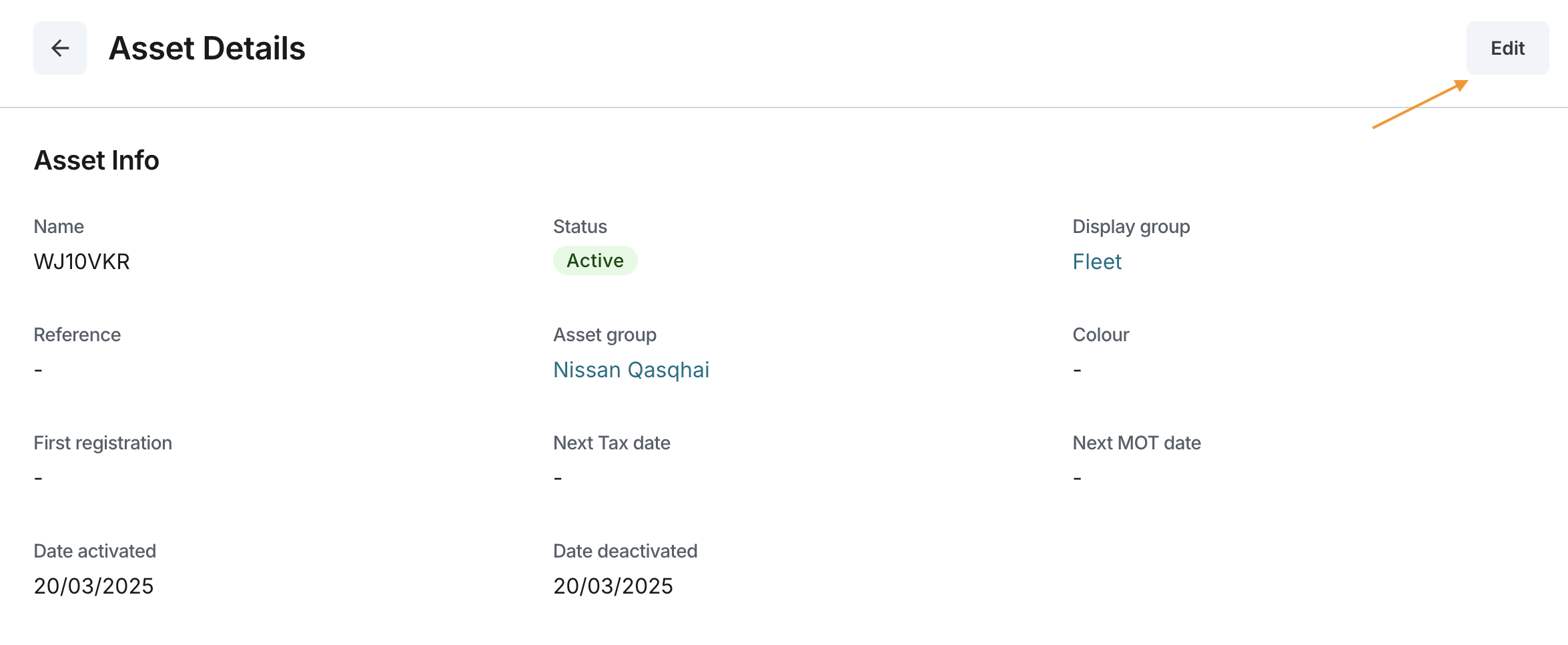Click the Next MOT date label
Viewport: 1568px width, 645px height.
(x=1136, y=443)
